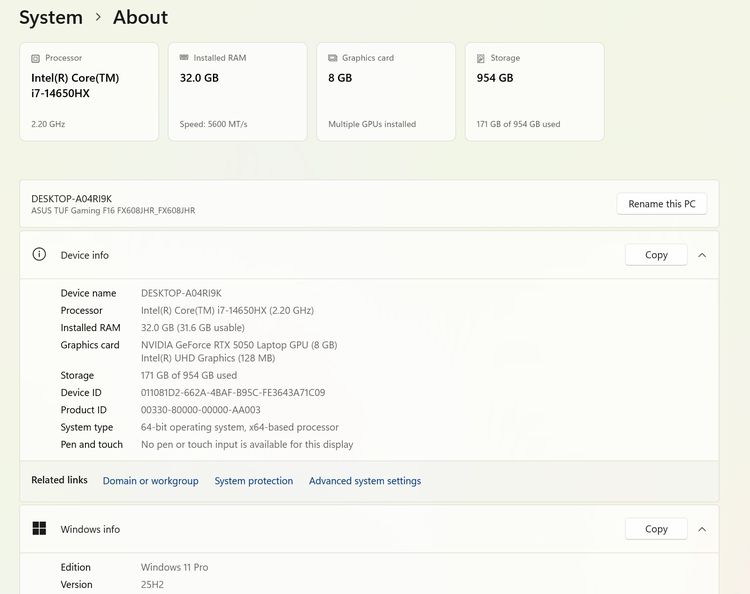Go back to System in breadcrumb

[51, 17]
